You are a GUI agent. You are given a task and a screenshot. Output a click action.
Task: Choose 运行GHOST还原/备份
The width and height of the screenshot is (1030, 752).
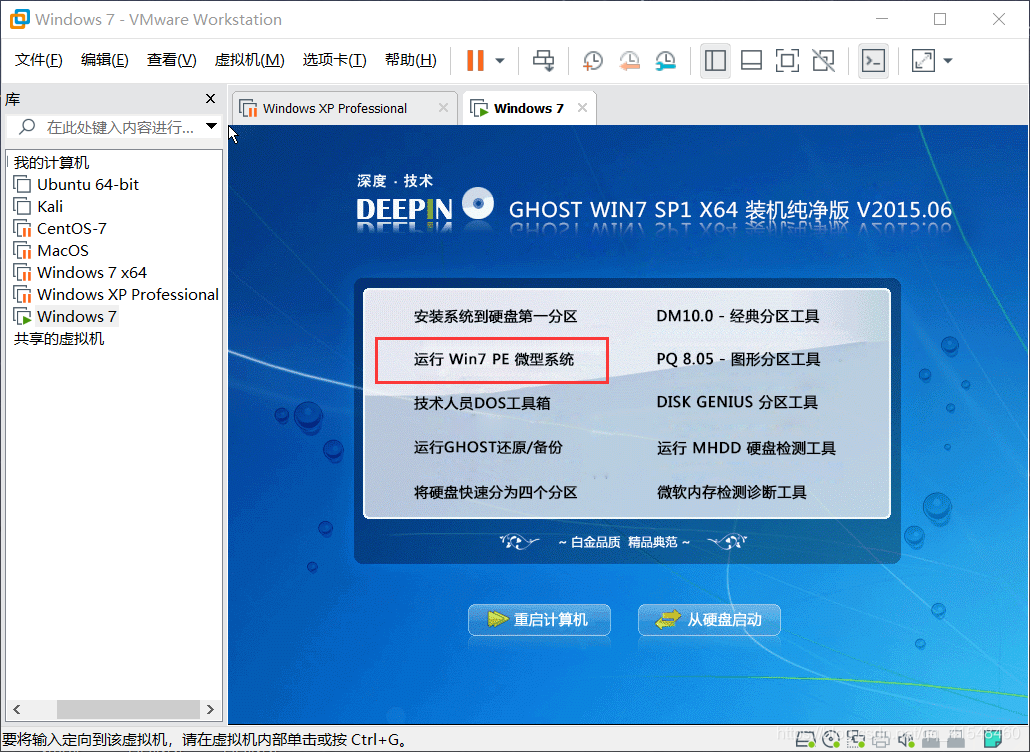coord(488,447)
